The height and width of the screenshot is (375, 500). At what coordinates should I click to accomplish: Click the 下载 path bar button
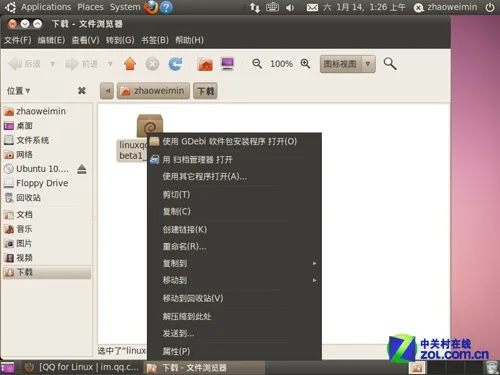point(205,91)
